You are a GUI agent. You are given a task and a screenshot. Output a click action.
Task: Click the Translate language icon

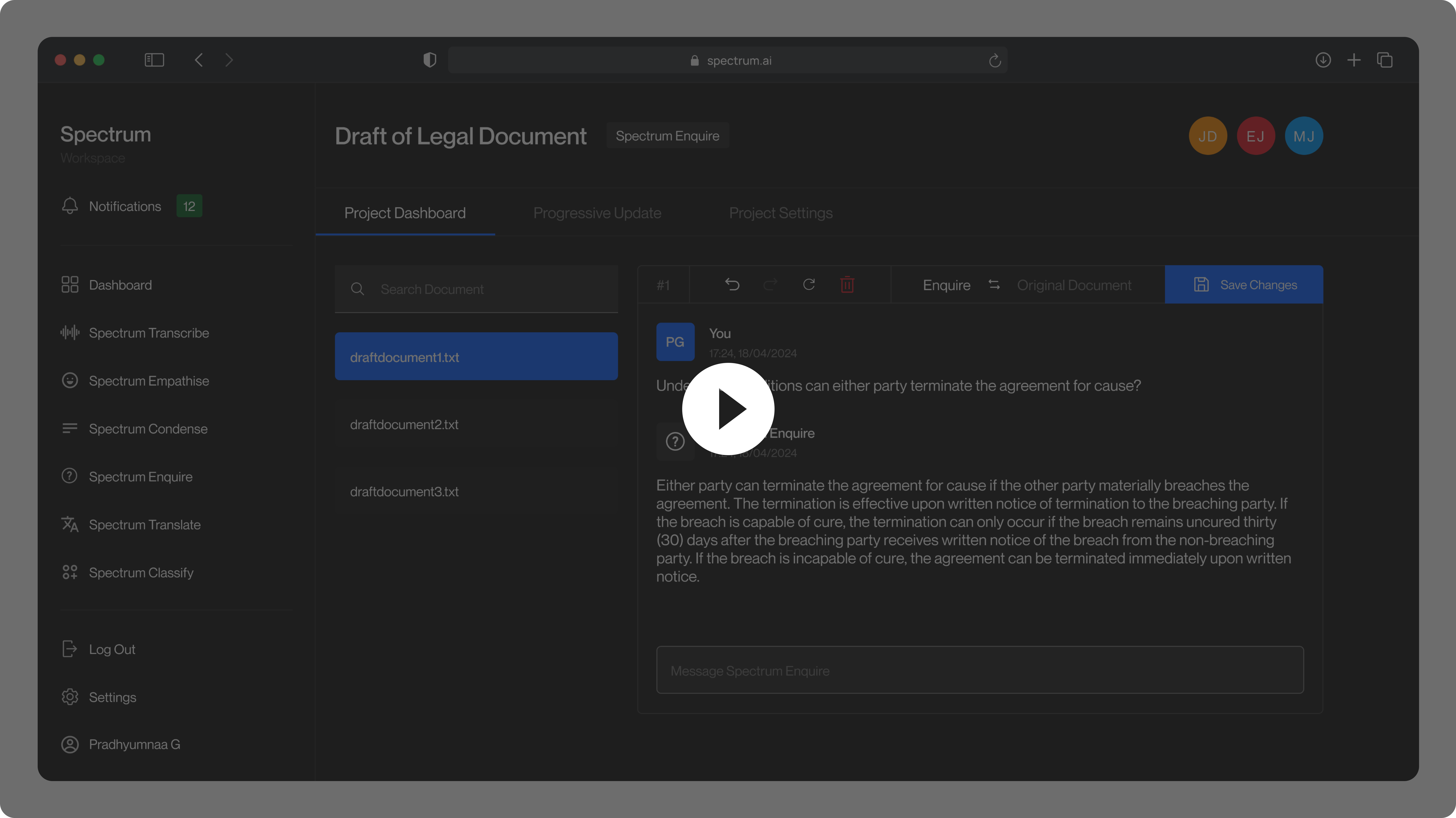[x=70, y=524]
